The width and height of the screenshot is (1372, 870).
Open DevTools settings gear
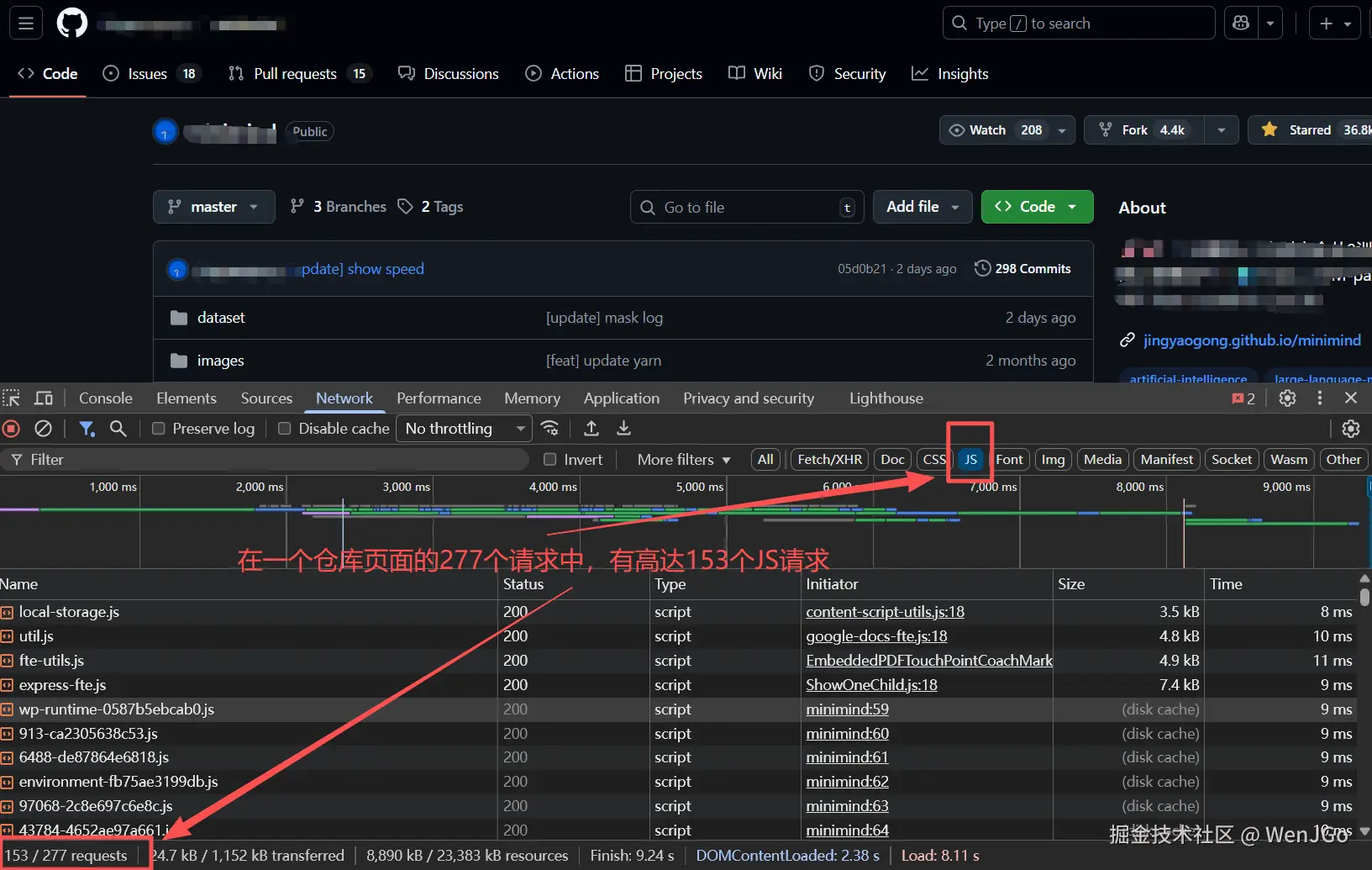[x=1287, y=398]
